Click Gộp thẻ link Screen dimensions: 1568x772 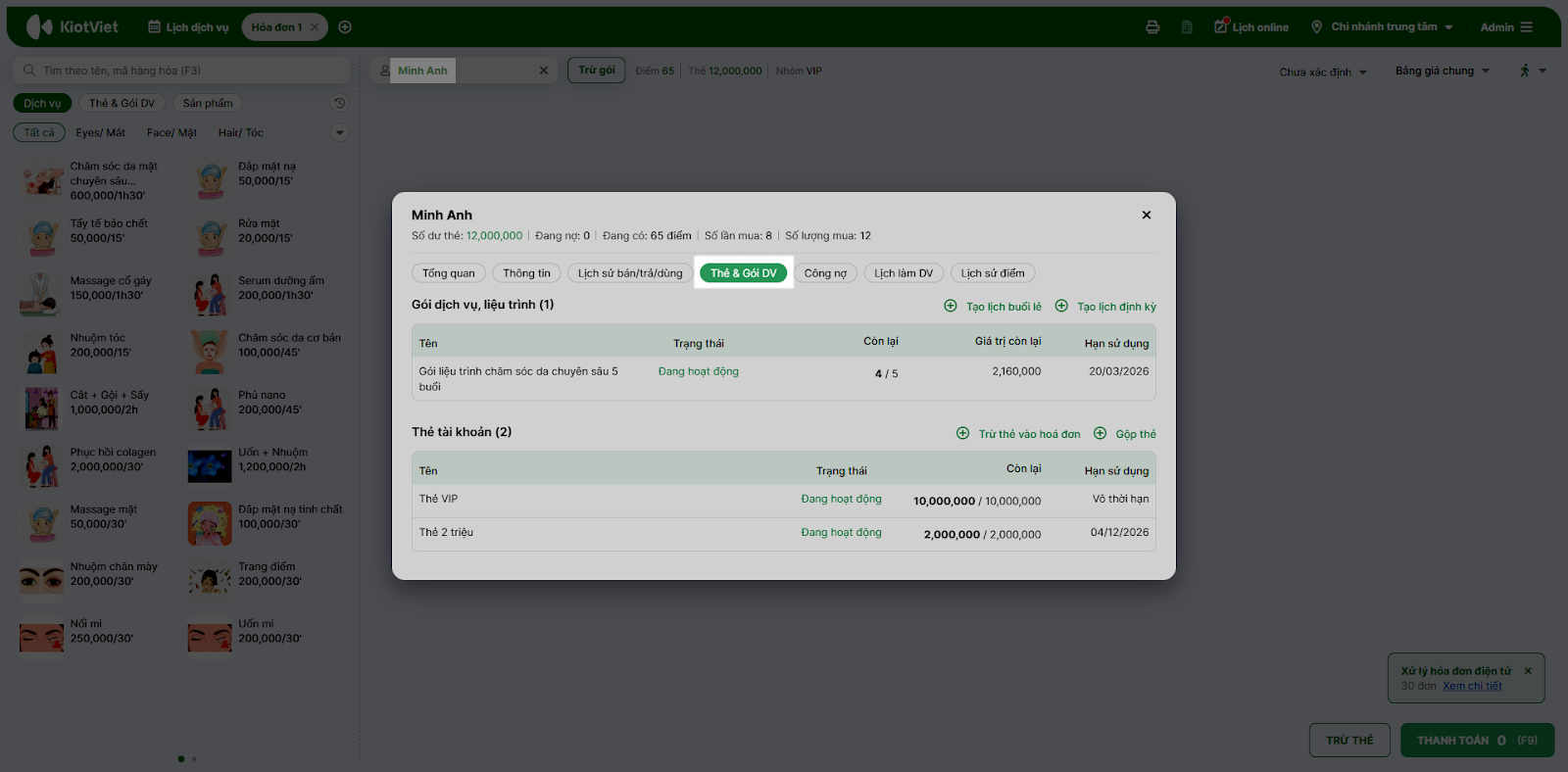pyautogui.click(x=1125, y=434)
